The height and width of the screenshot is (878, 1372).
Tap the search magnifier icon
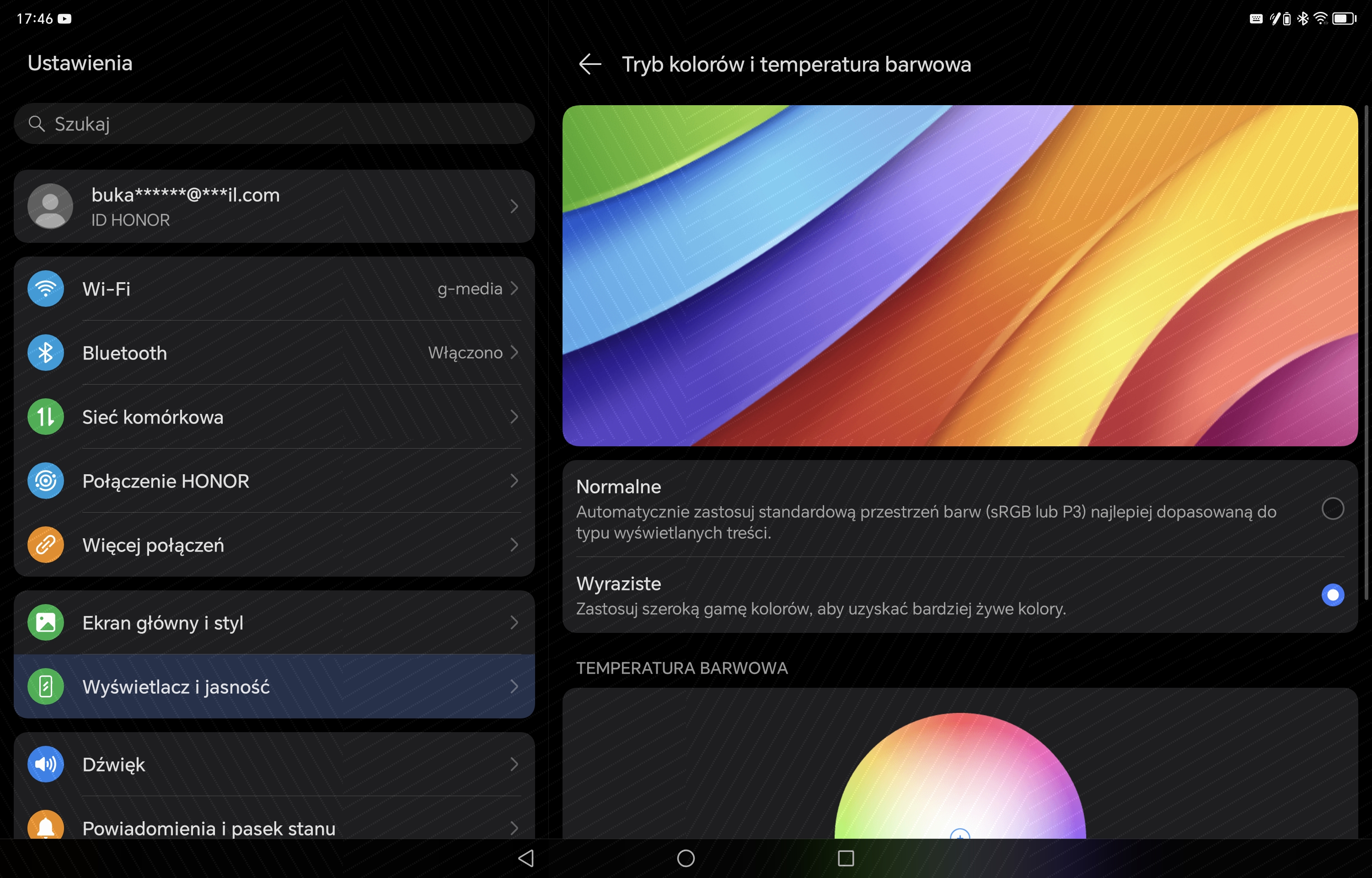(x=37, y=123)
